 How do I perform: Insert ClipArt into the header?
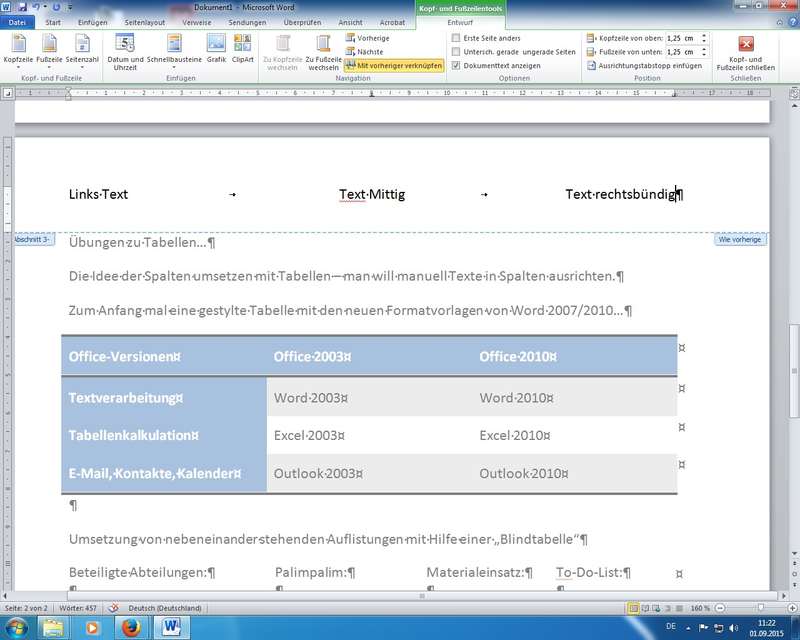(x=242, y=49)
